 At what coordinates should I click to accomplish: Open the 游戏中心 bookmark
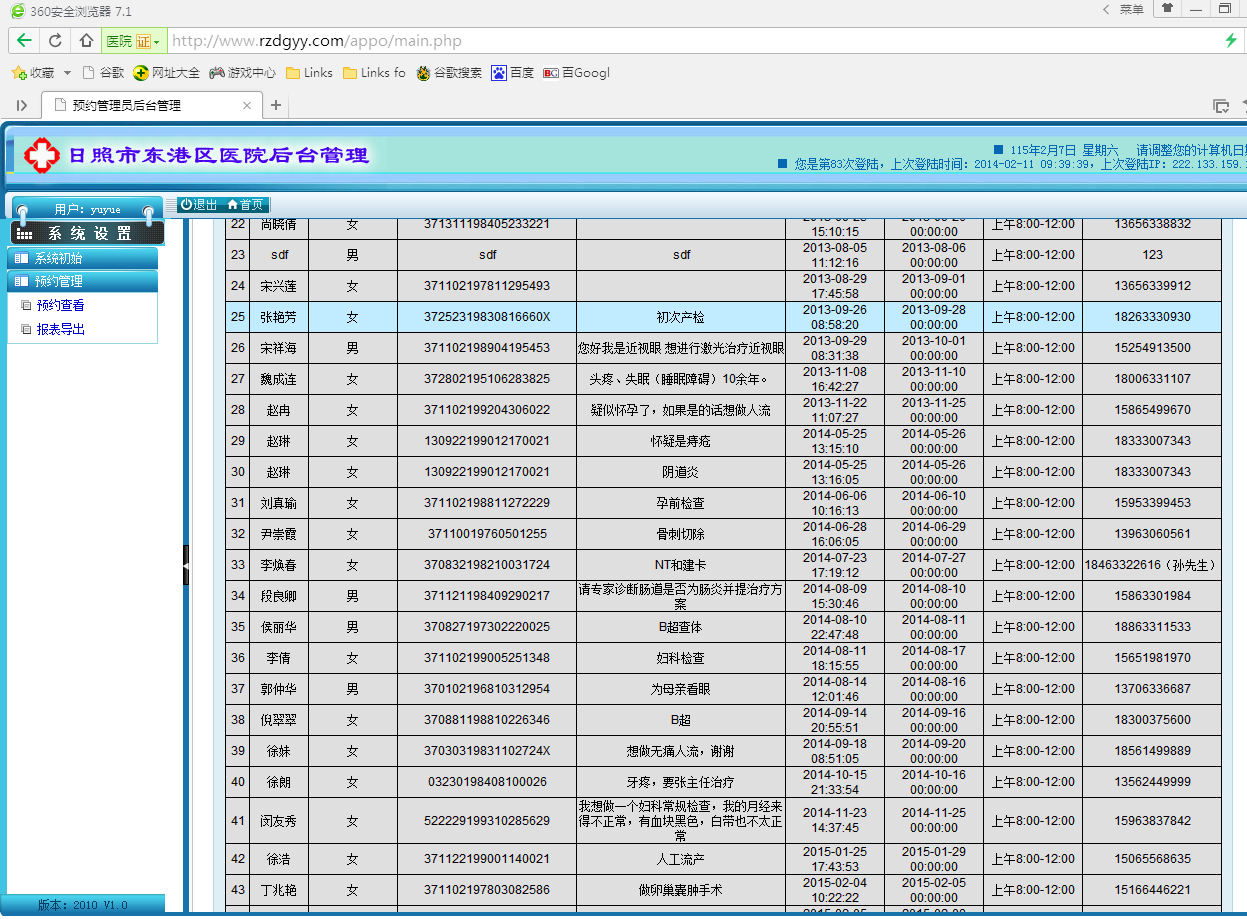(x=242, y=73)
